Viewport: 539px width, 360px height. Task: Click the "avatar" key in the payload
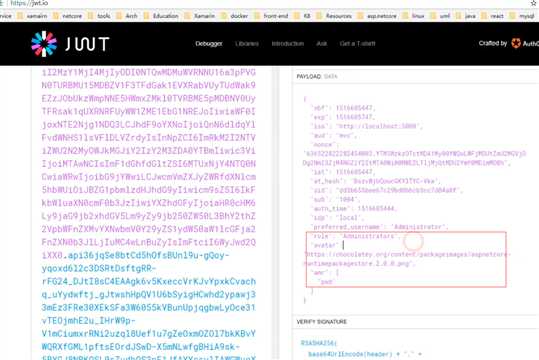tap(324, 245)
